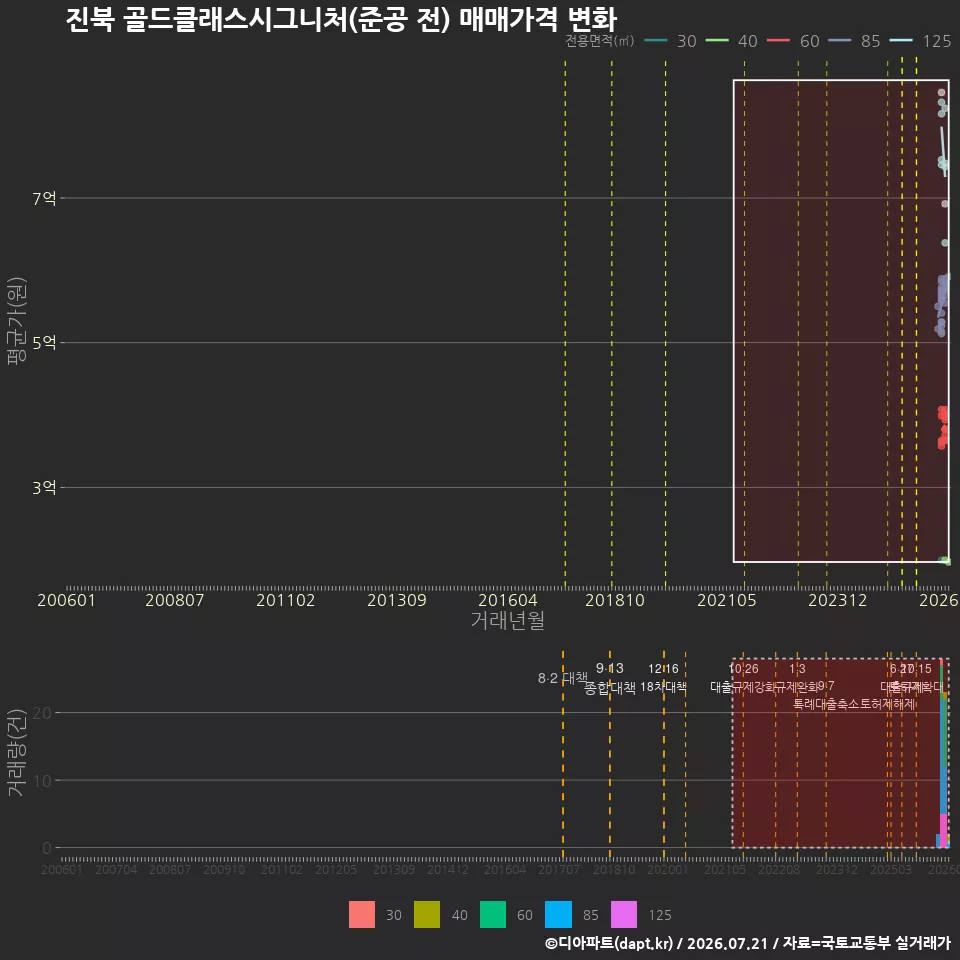The height and width of the screenshot is (960, 960).
Task: Select the green 60 swatch in bottom legend
Action: tap(493, 915)
